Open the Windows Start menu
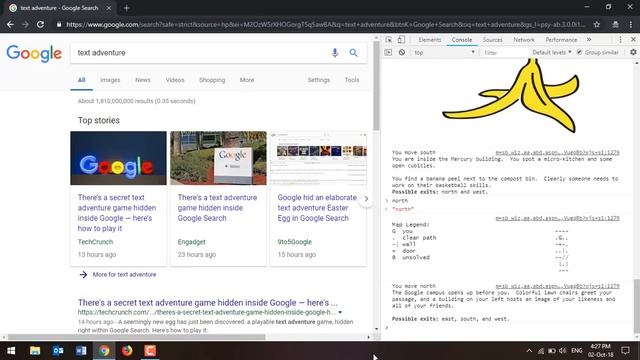Viewport: 640px width, 360px height. [11, 351]
